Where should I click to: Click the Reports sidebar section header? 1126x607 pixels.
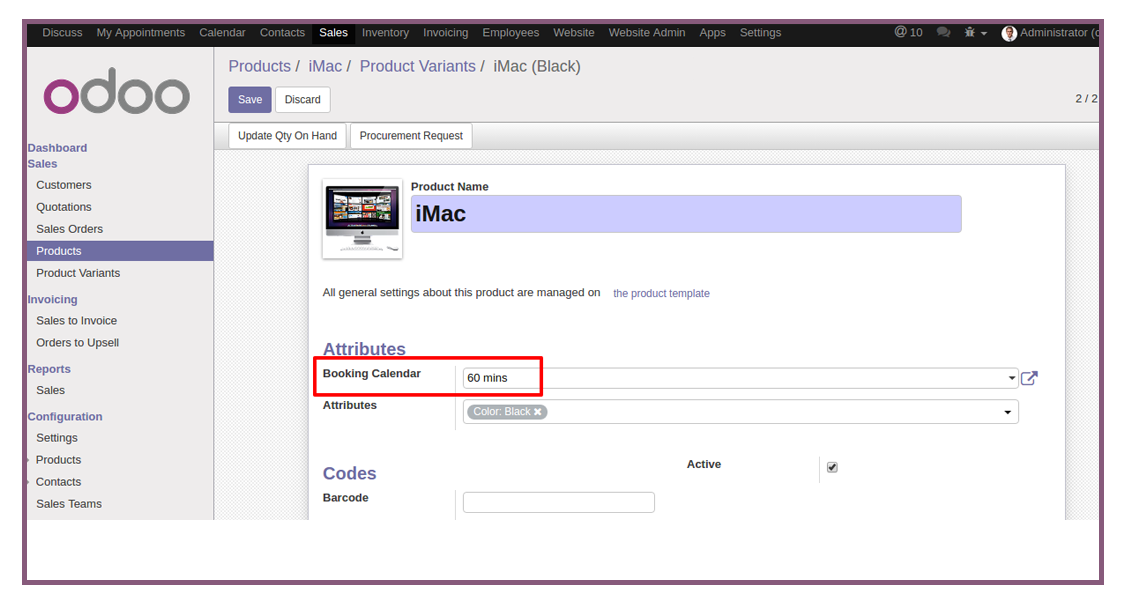tap(49, 369)
